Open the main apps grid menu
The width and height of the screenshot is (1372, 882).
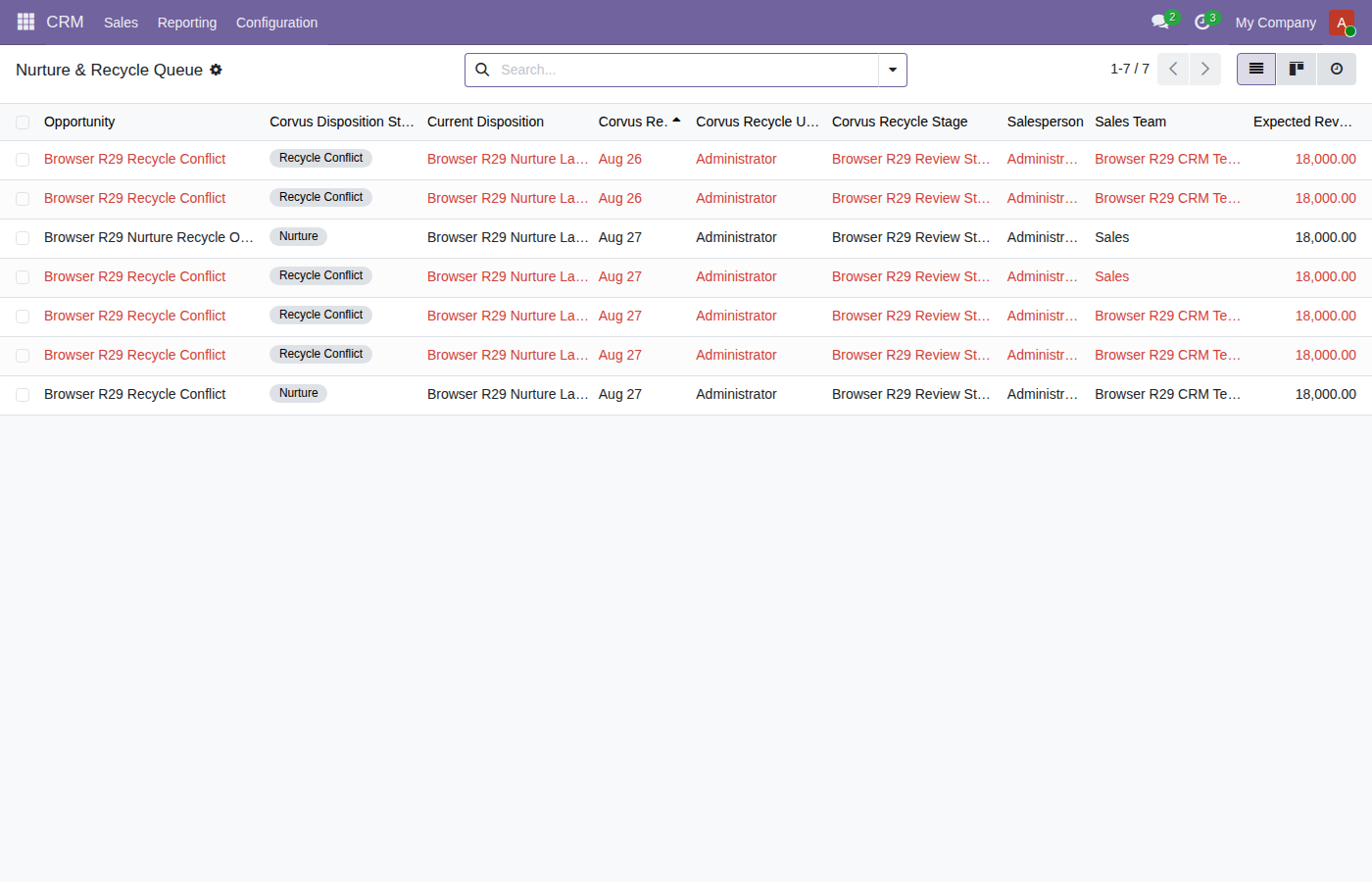coord(25,22)
